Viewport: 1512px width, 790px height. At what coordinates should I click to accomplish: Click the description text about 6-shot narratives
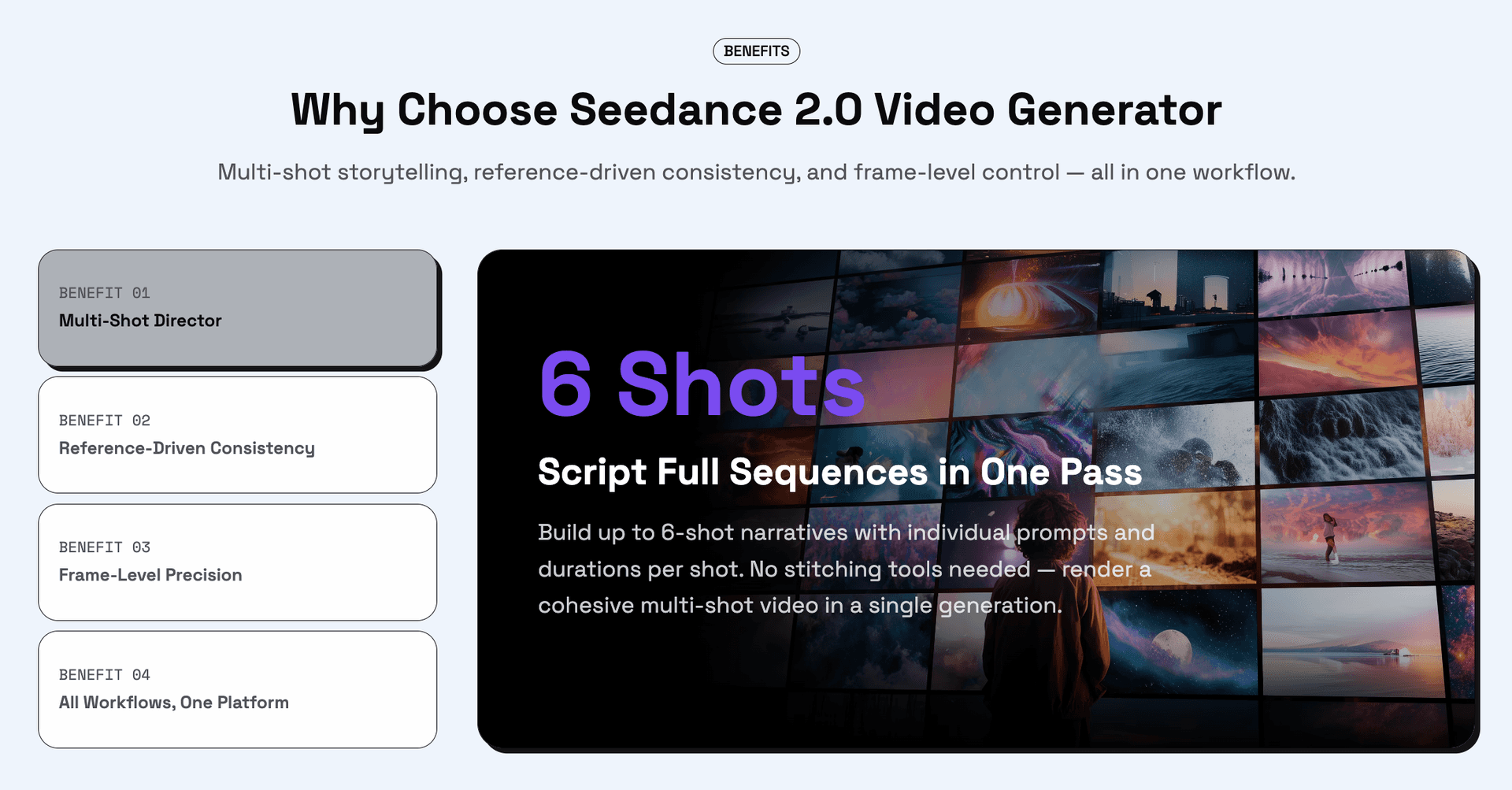(845, 569)
